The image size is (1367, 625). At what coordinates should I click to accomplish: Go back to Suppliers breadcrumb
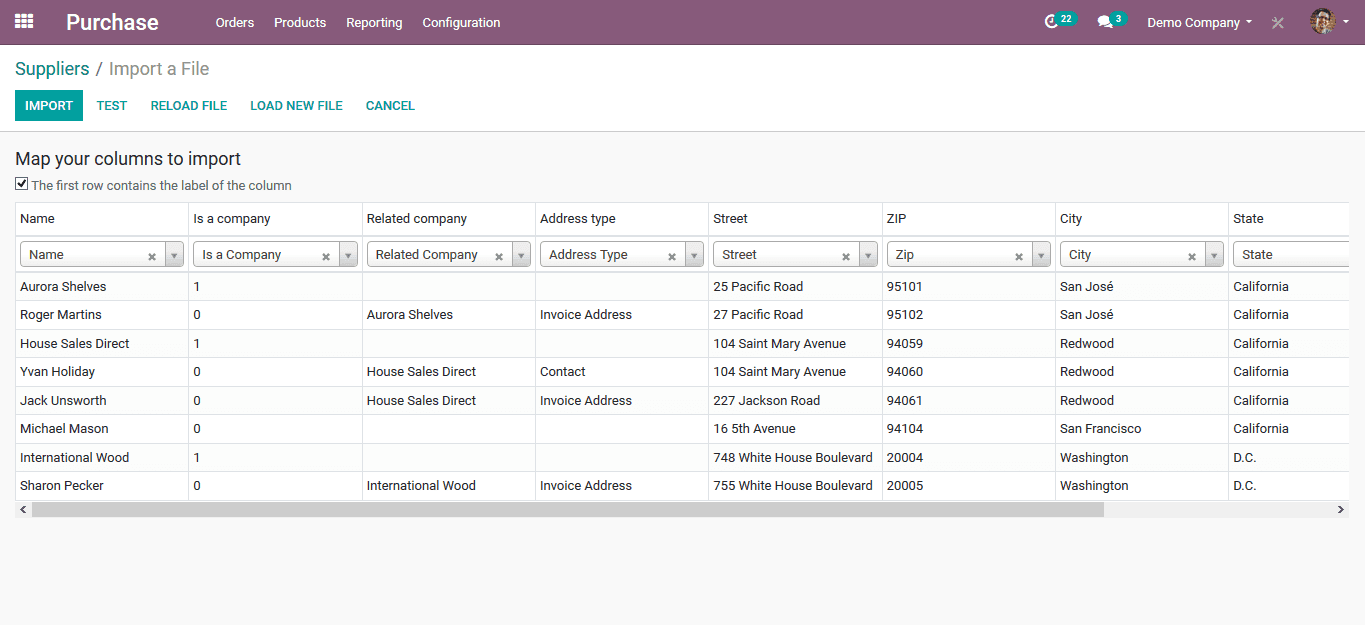coord(52,69)
